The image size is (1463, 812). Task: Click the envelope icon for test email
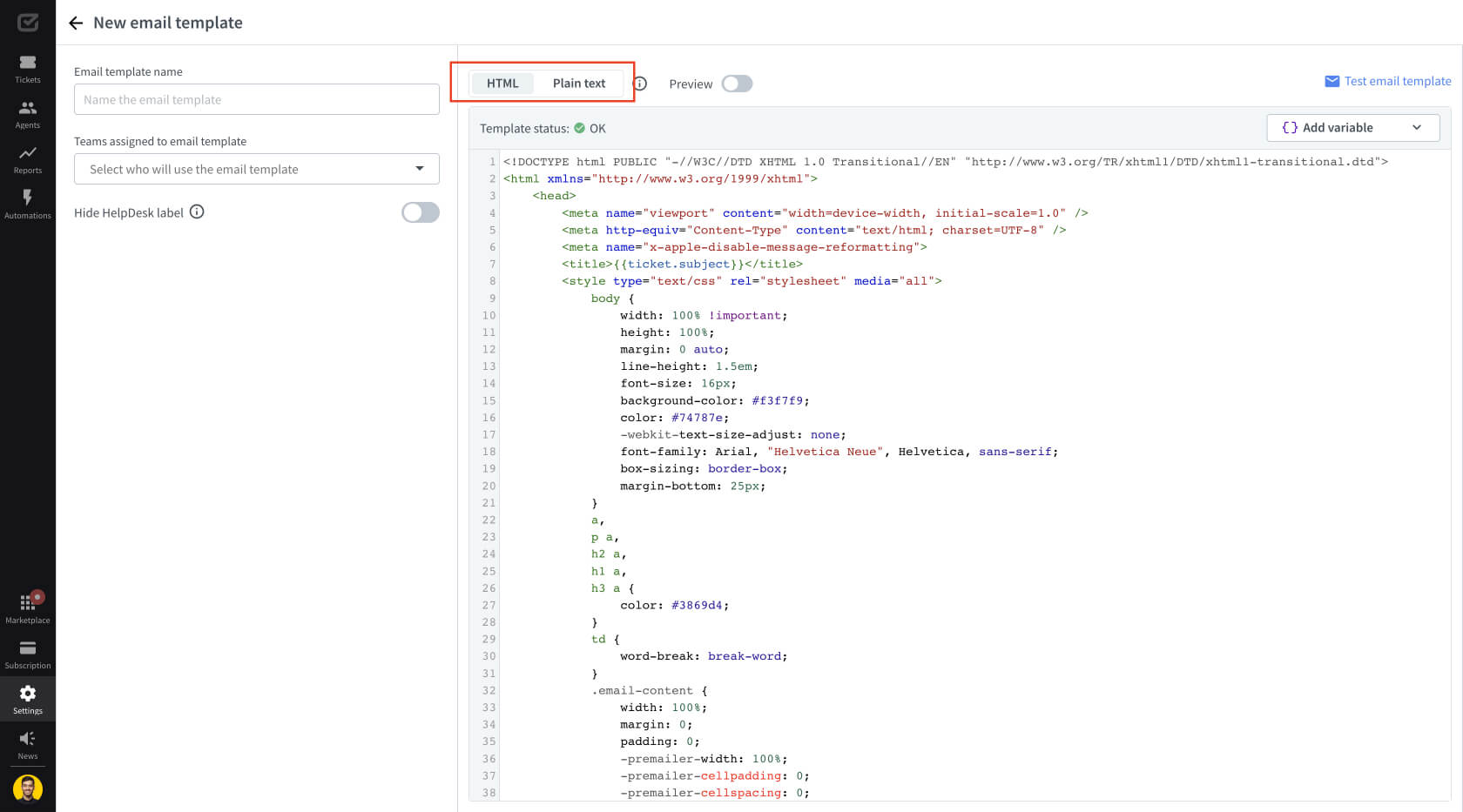pos(1332,81)
